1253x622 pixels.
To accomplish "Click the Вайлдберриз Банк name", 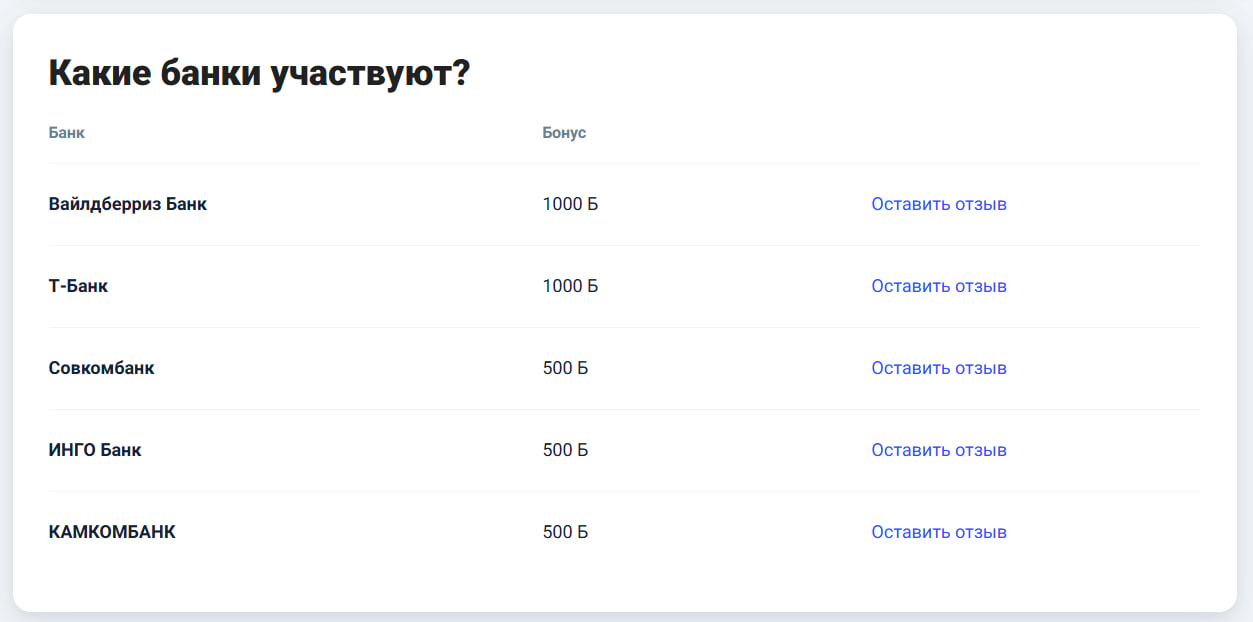I will 127,204.
